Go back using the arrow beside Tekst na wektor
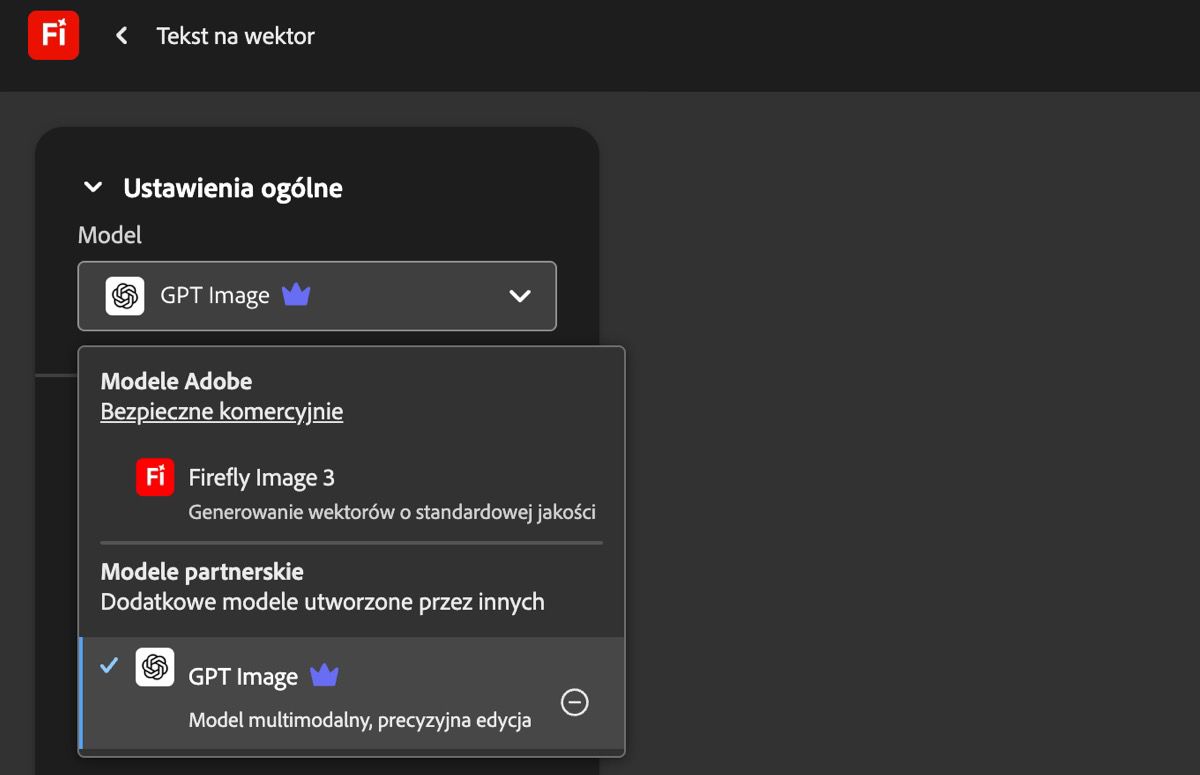The width and height of the screenshot is (1200, 775). pos(122,36)
